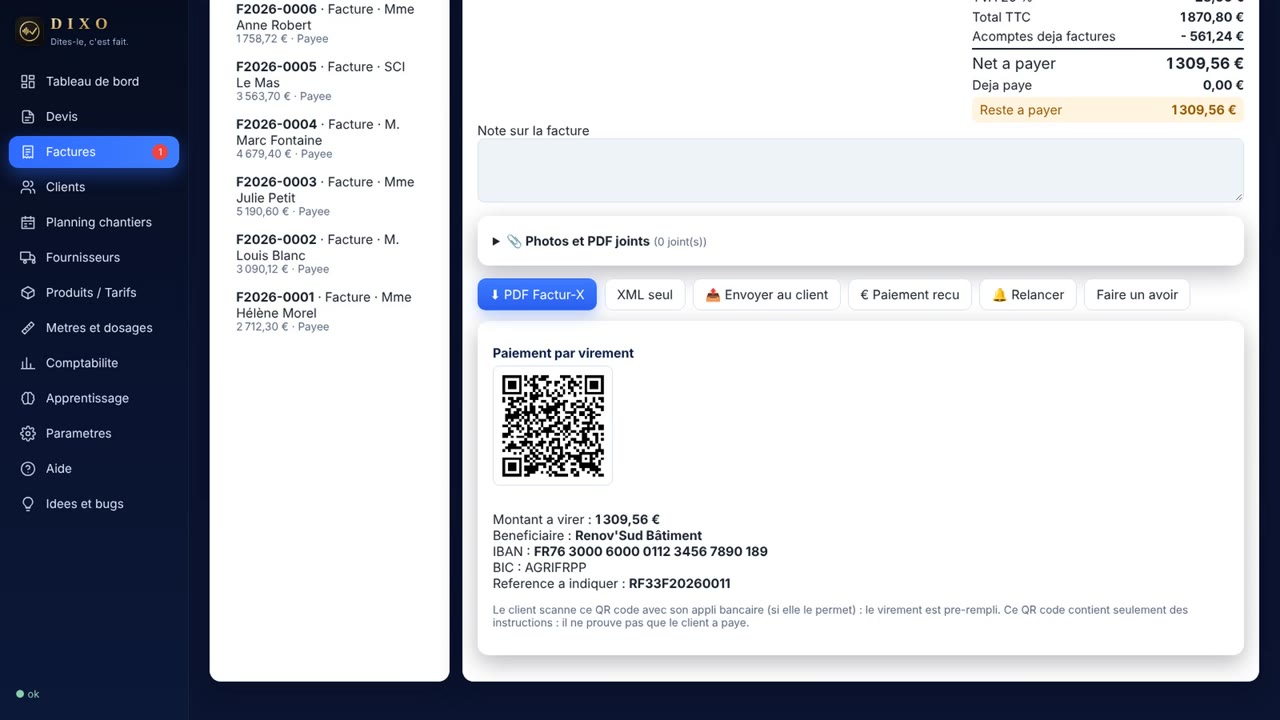Click the Parametres gear icon
Screen dimensions: 1280x720
pyautogui.click(x=28, y=433)
